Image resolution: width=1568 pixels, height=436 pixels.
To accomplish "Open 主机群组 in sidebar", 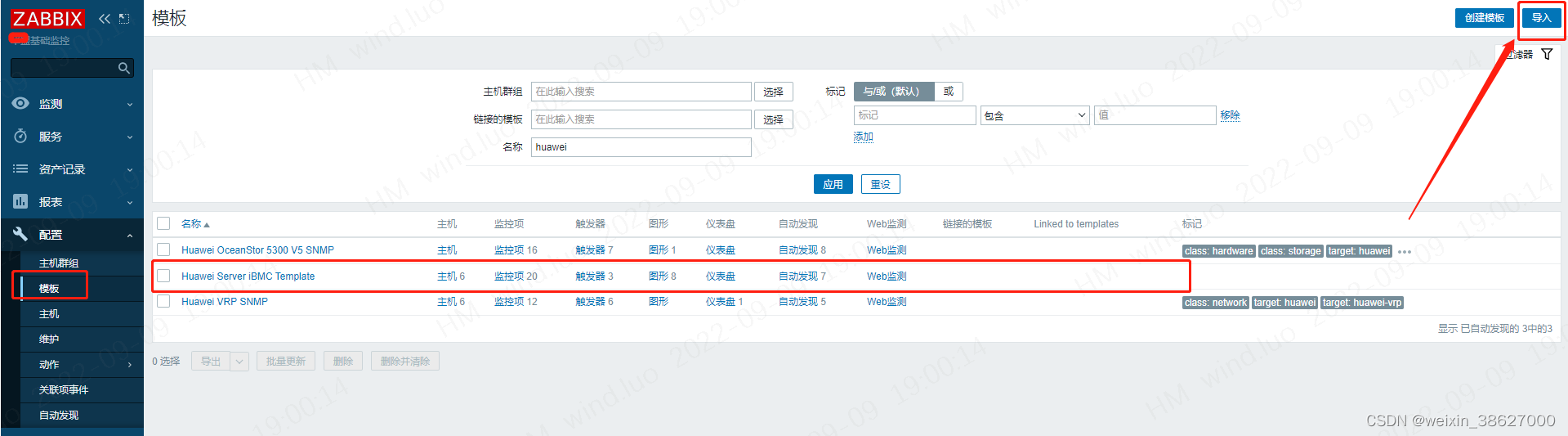I will (59, 263).
